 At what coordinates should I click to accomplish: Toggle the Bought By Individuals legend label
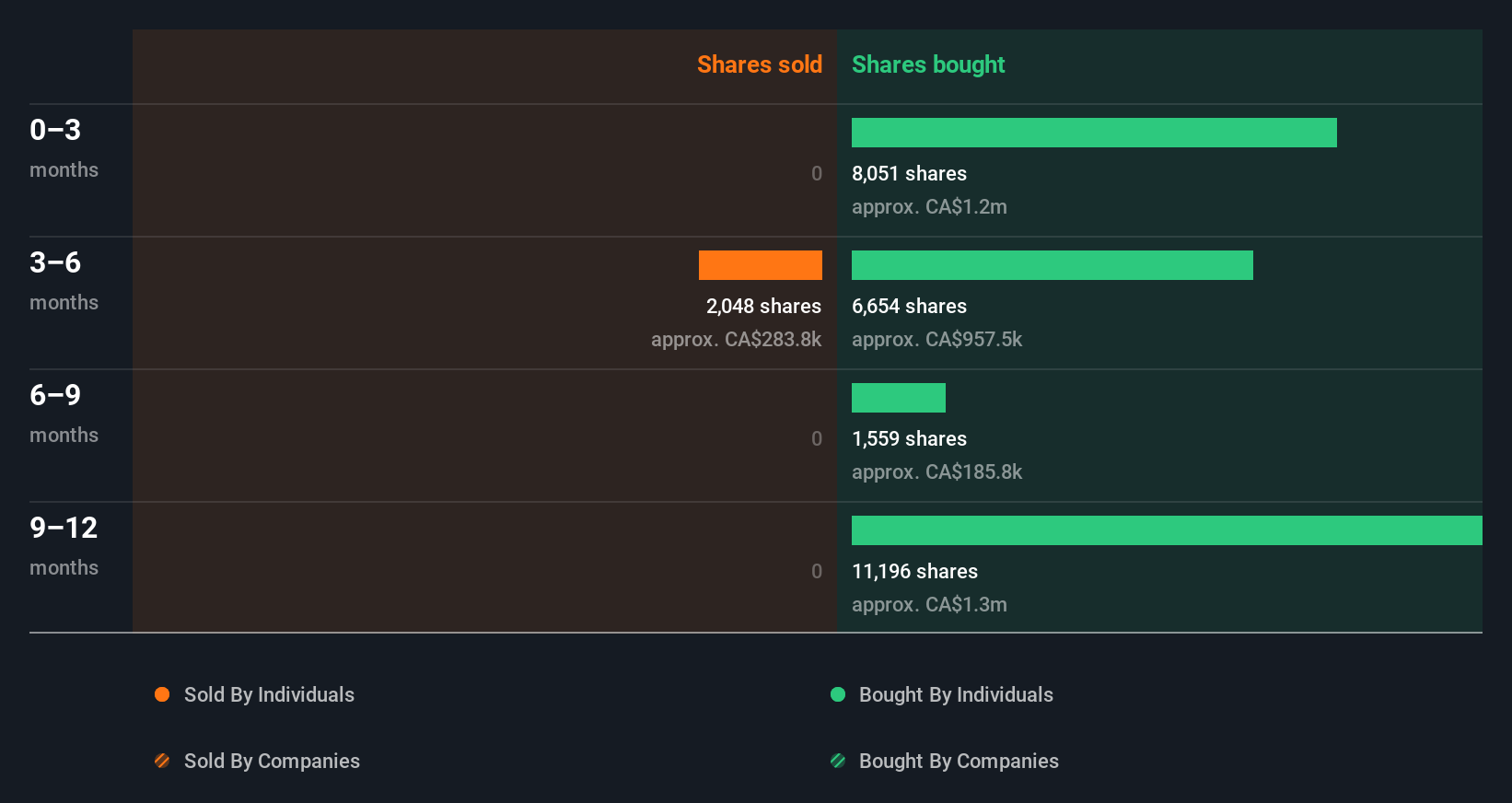pyautogui.click(x=956, y=694)
